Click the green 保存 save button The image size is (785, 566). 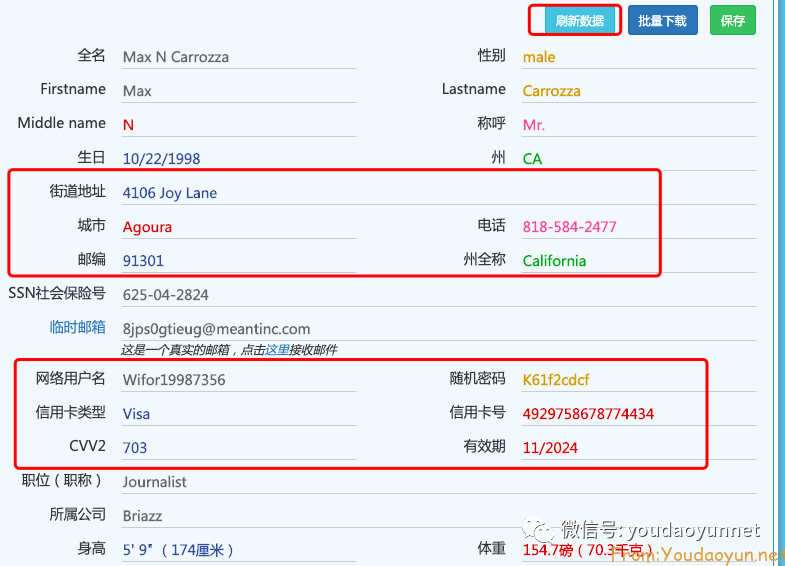[x=732, y=20]
